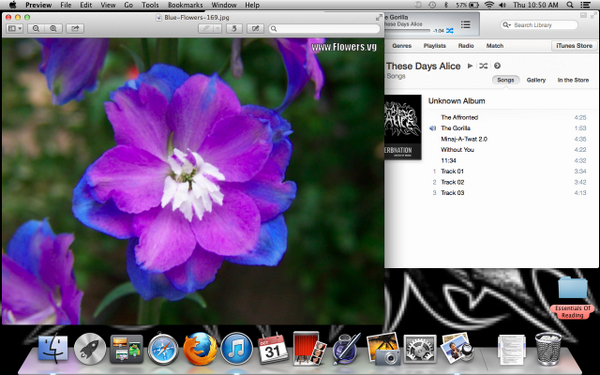This screenshot has width=600, height=375.
Task: Open Mission Control from the Dock
Action: pos(126,349)
